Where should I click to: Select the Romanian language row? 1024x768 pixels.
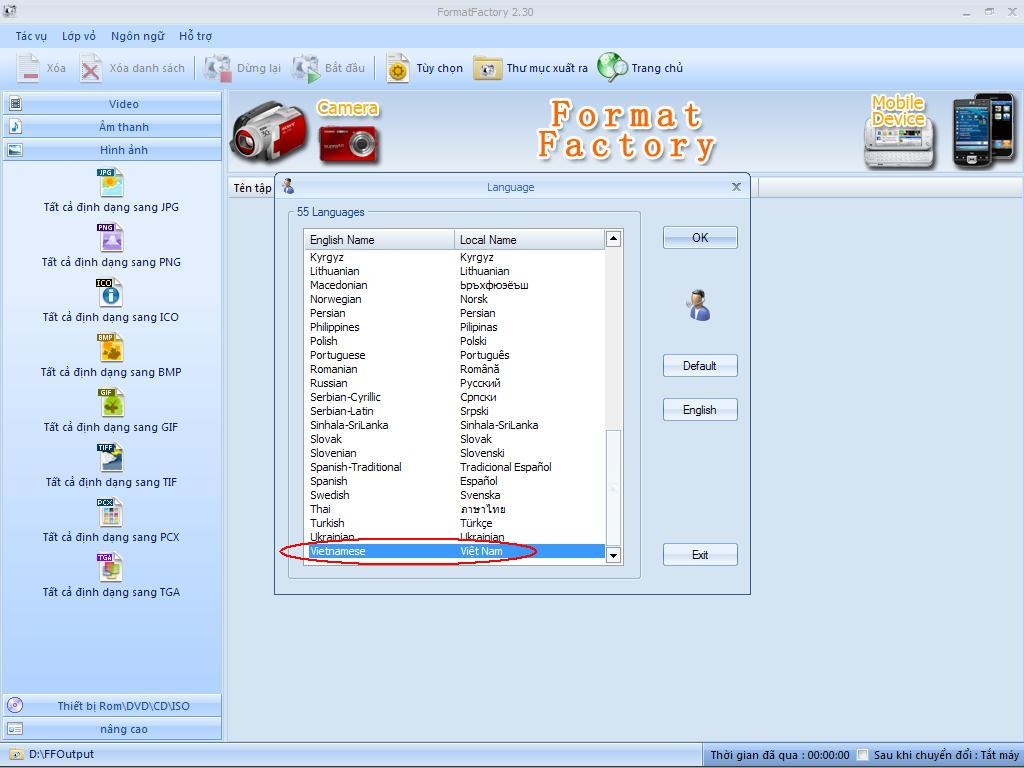455,369
